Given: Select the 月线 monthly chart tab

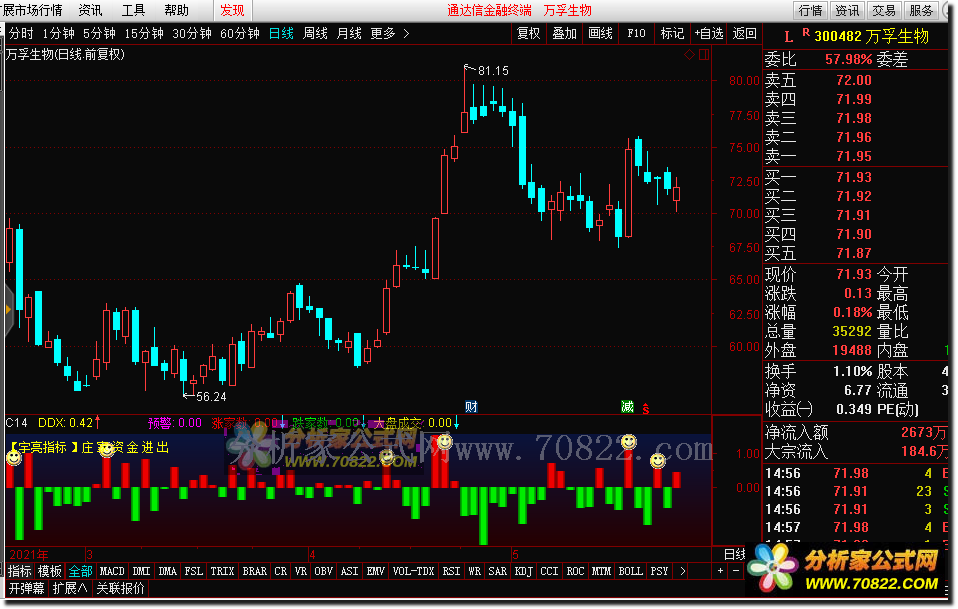Looking at the screenshot, I should click(349, 34).
